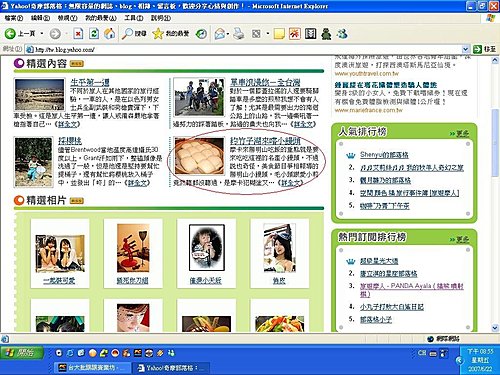Open the Back button history dropdown arrow

click(42, 34)
